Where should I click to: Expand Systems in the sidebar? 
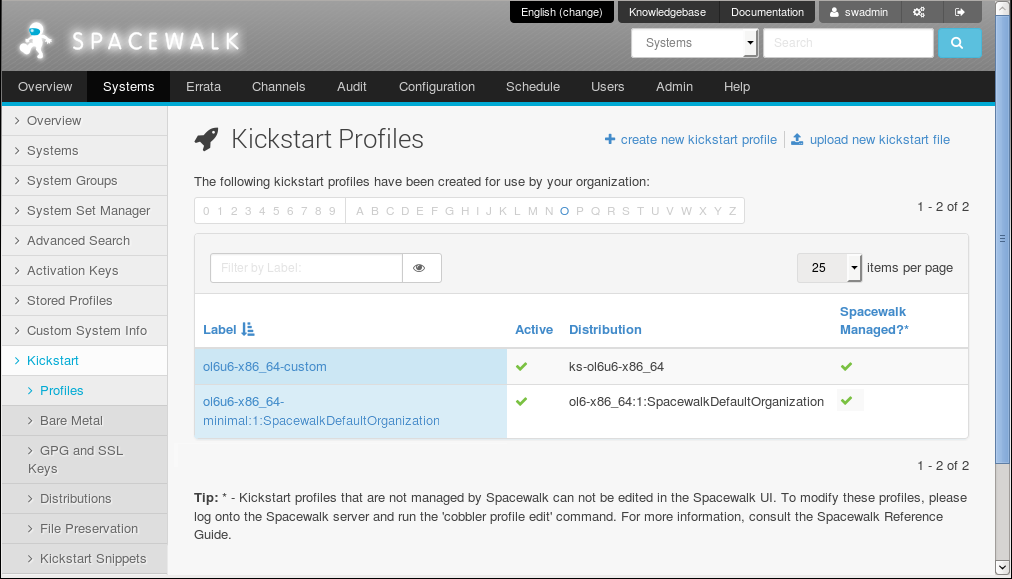pyautogui.click(x=85, y=150)
